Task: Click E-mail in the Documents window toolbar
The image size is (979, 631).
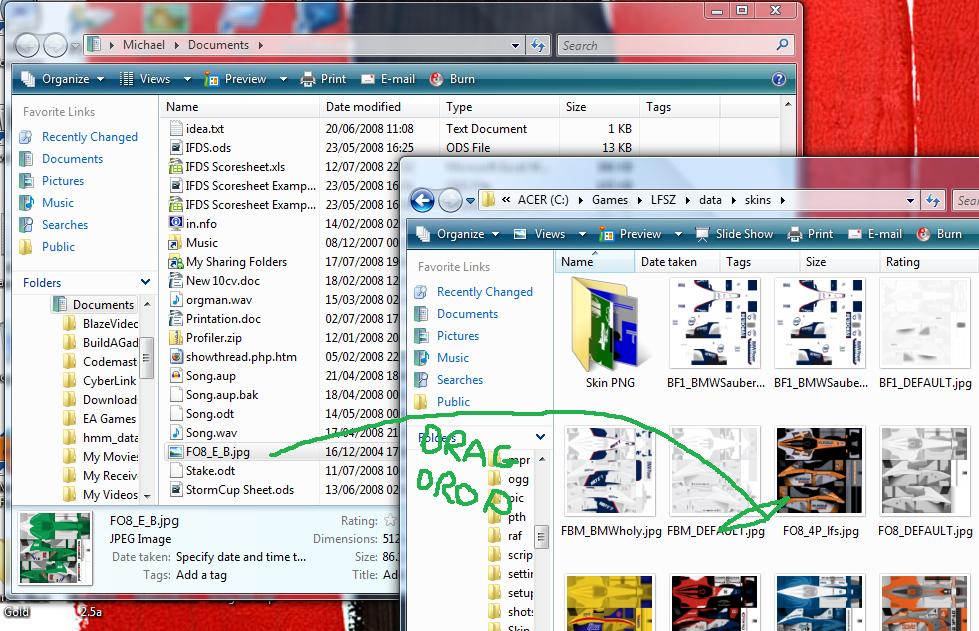Action: pos(388,79)
